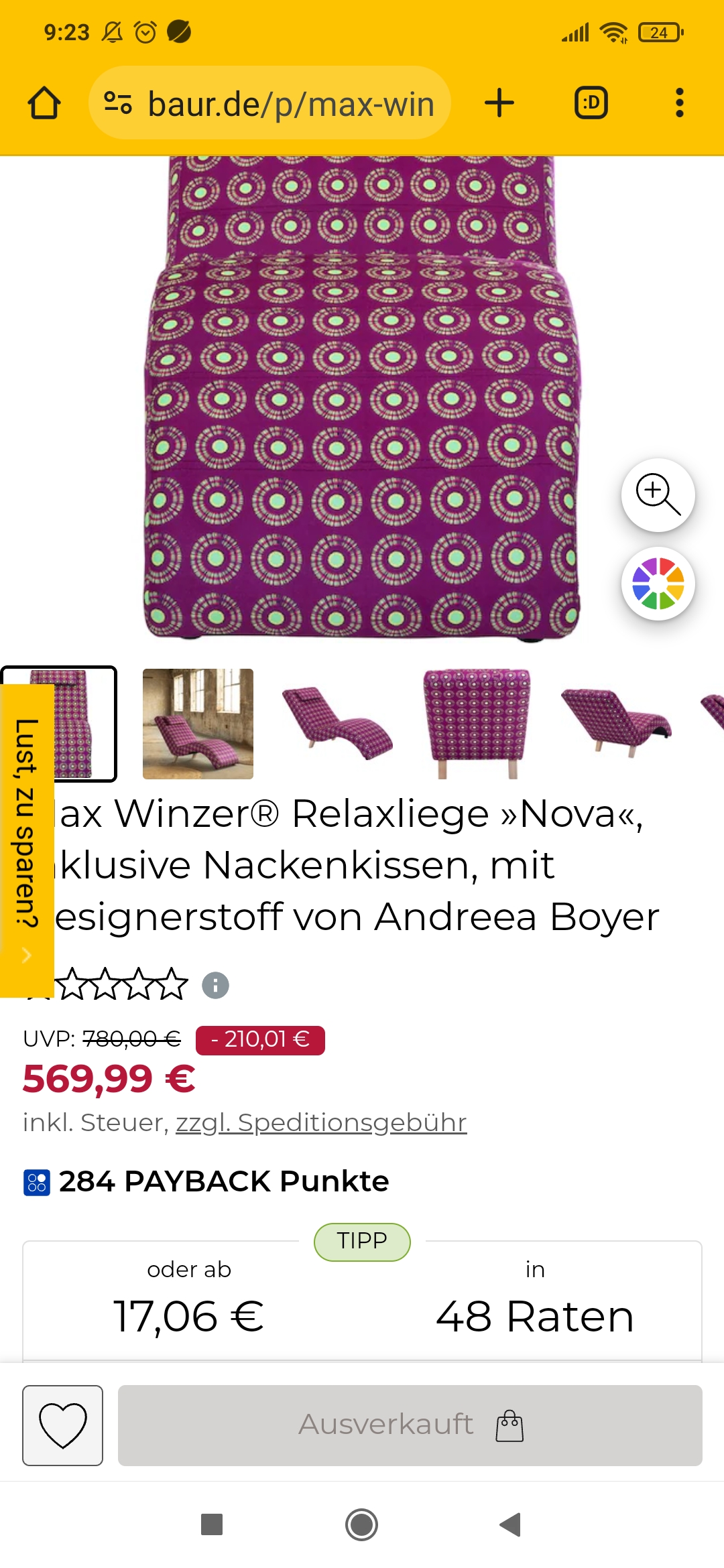Tap the Android recent apps square
The height and width of the screenshot is (1568, 724).
point(212,1524)
